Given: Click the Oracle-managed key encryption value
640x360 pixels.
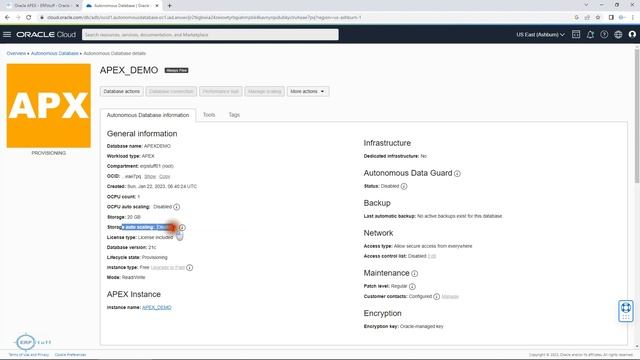Looking at the screenshot, I should pos(422,327).
